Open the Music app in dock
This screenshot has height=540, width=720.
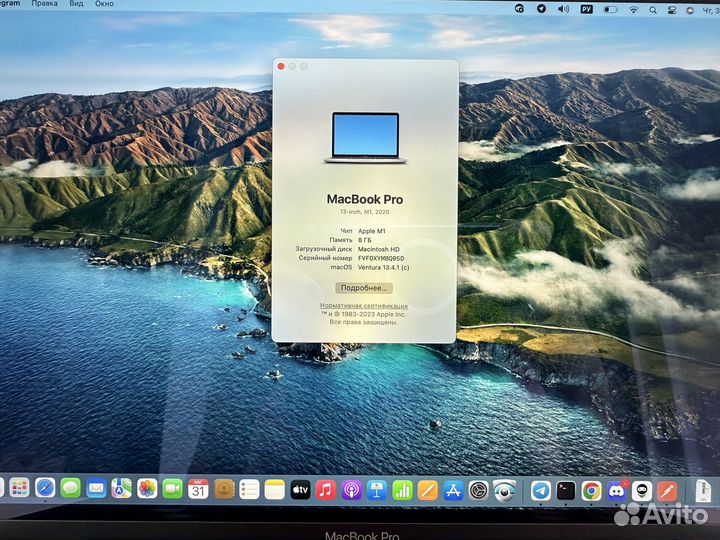[326, 490]
